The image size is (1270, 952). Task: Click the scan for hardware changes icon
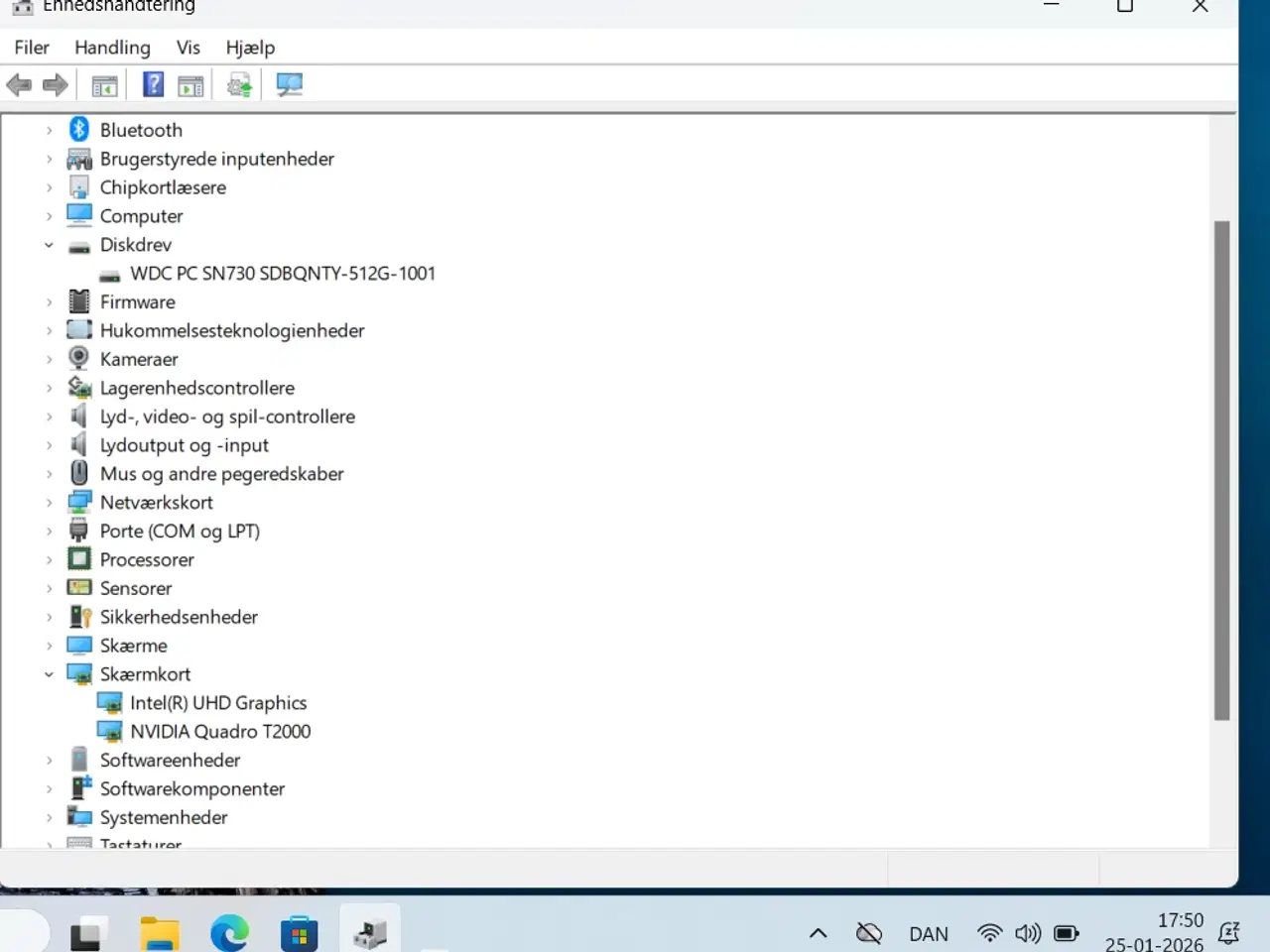pyautogui.click(x=289, y=85)
